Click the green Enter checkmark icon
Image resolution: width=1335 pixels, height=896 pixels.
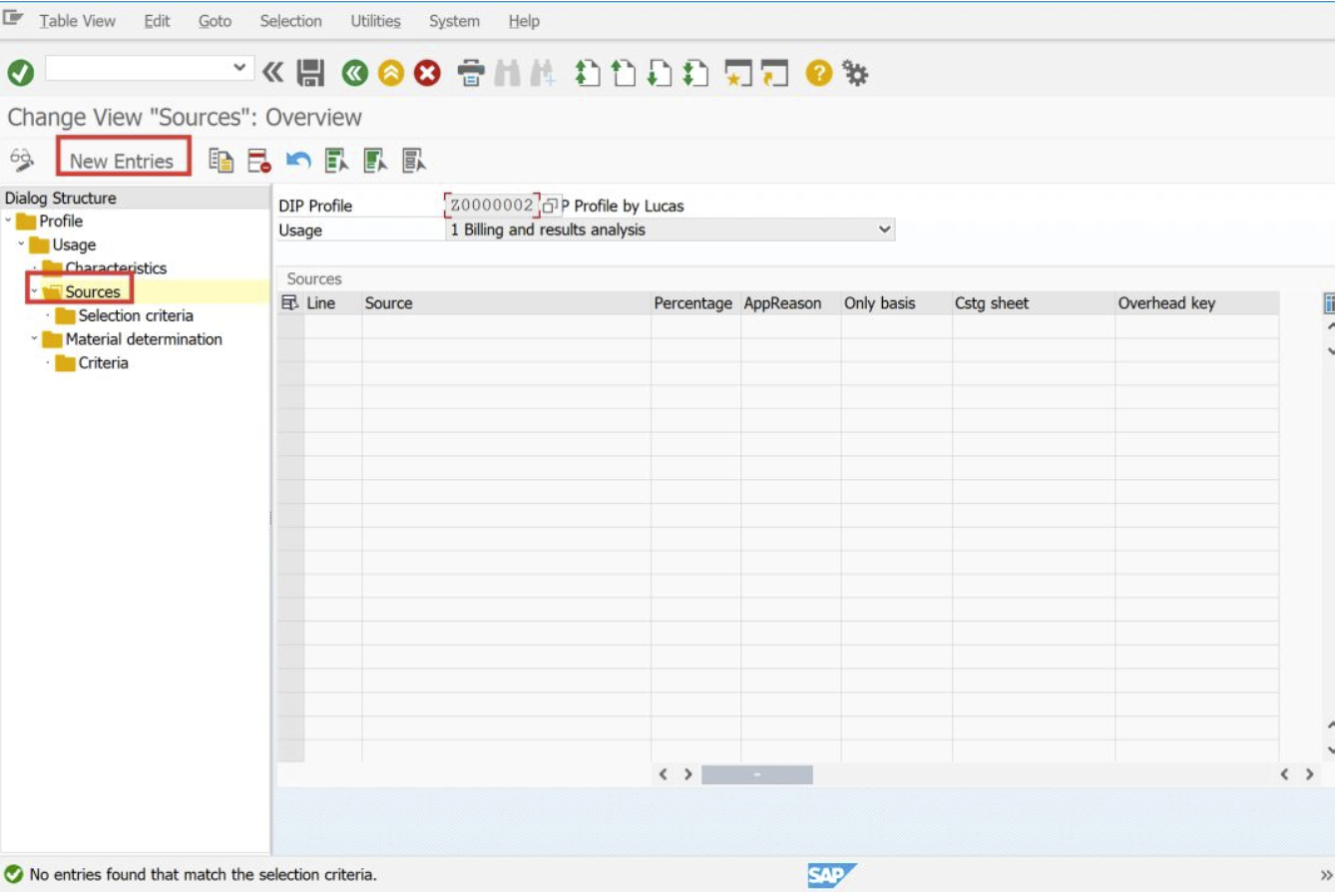pyautogui.click(x=21, y=73)
